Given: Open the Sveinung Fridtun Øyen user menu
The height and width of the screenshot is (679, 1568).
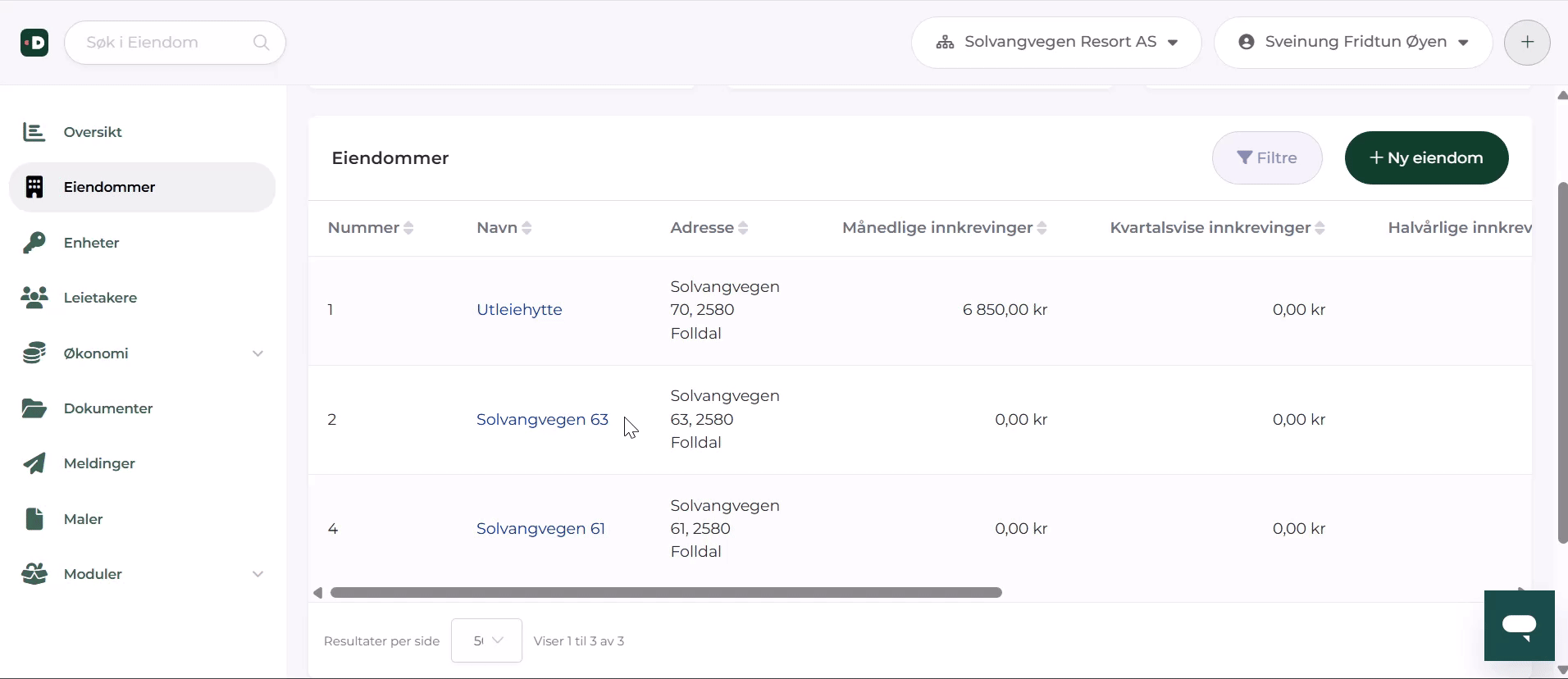Looking at the screenshot, I should coord(1353,42).
